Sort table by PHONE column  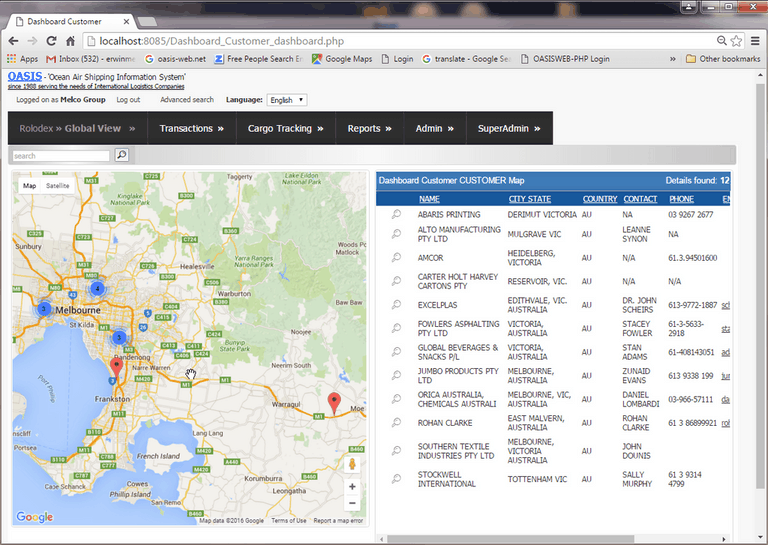click(x=681, y=199)
